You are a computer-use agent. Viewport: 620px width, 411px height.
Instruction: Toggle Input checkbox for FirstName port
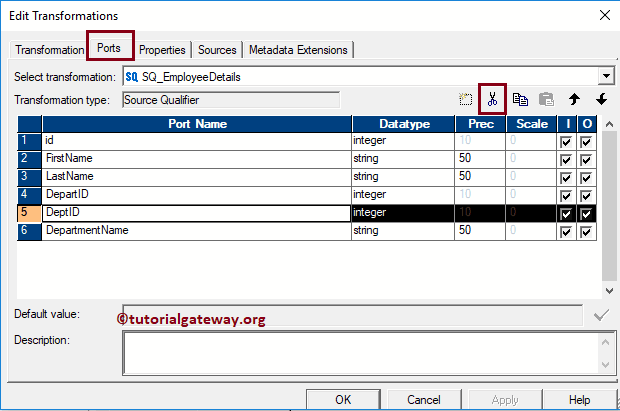566,160
